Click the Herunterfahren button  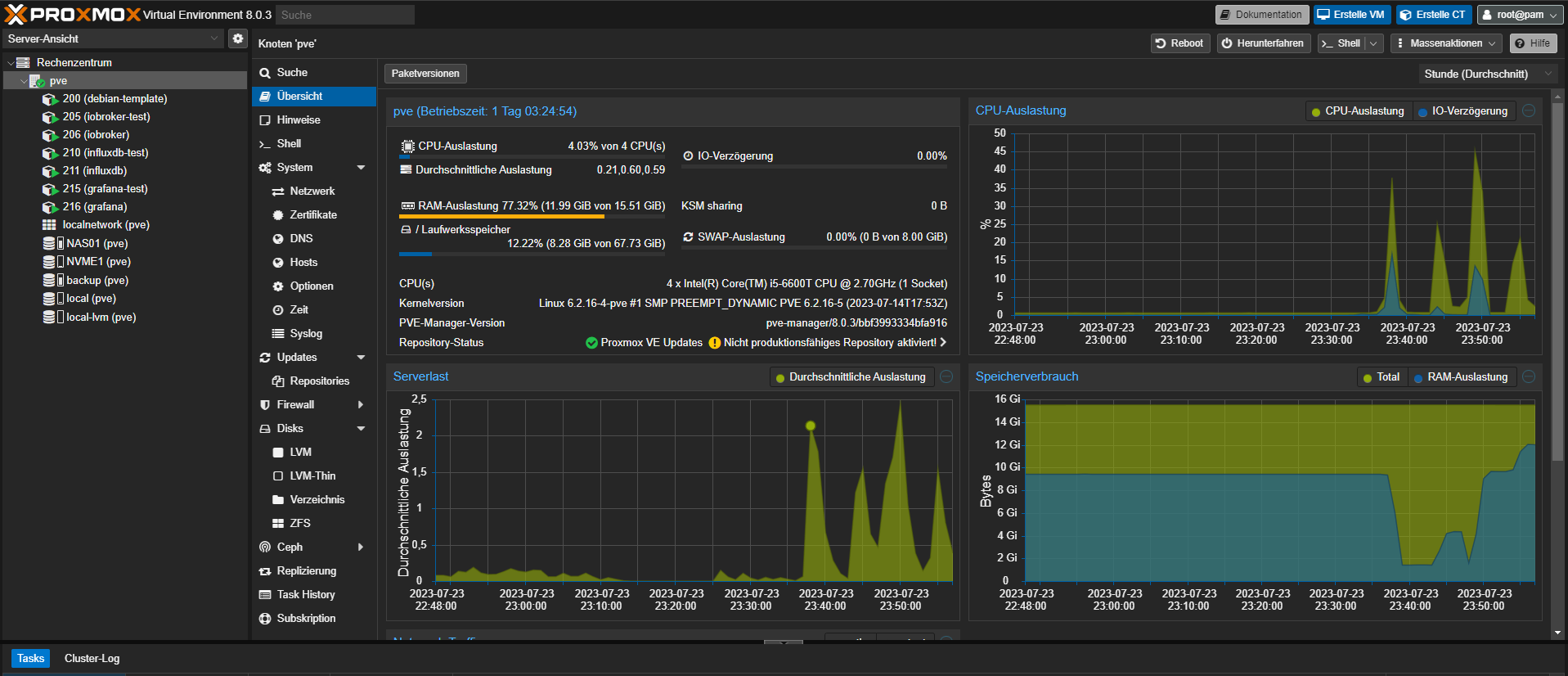1263,43
